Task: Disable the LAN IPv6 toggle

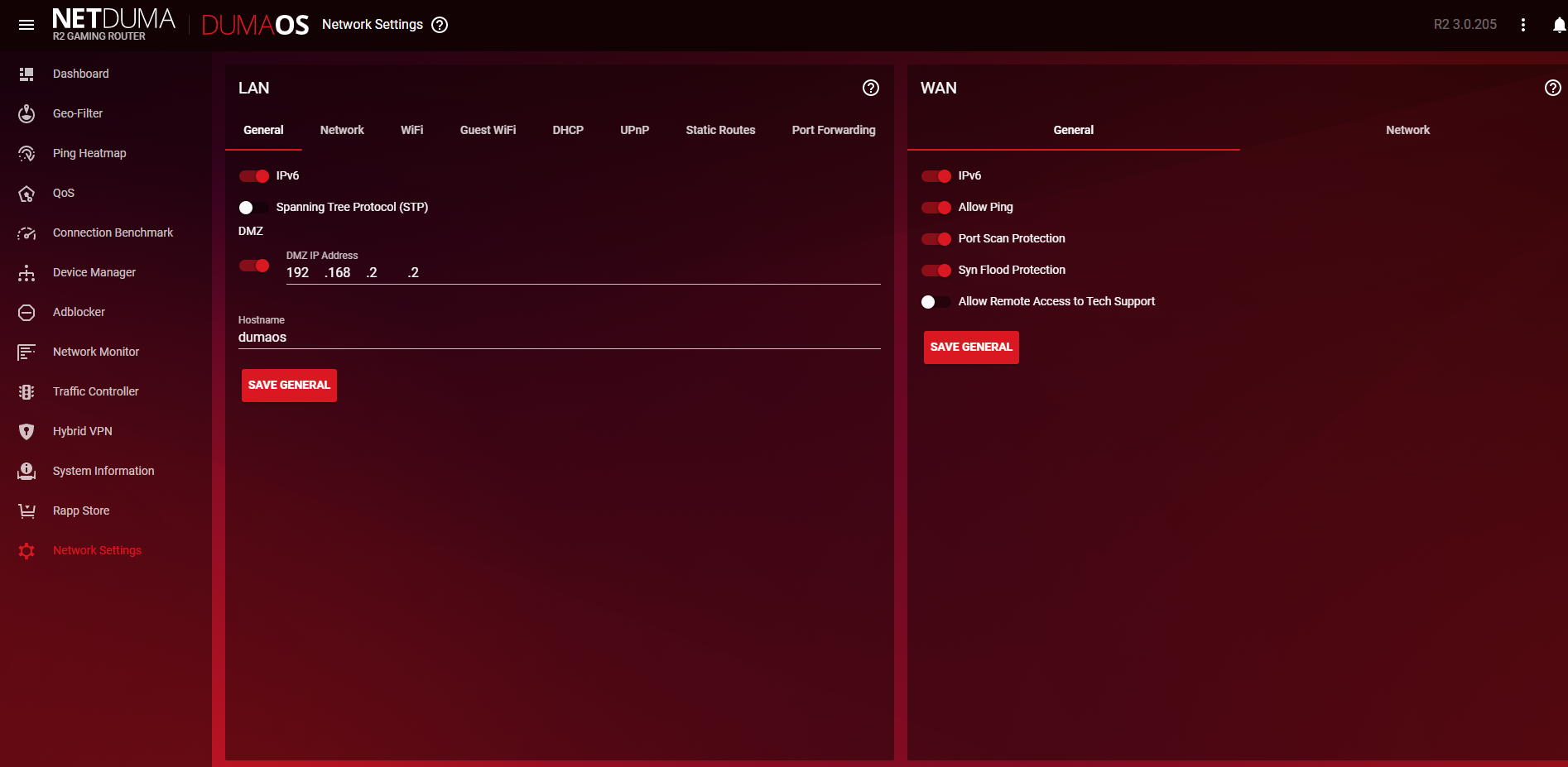Action: tap(254, 176)
